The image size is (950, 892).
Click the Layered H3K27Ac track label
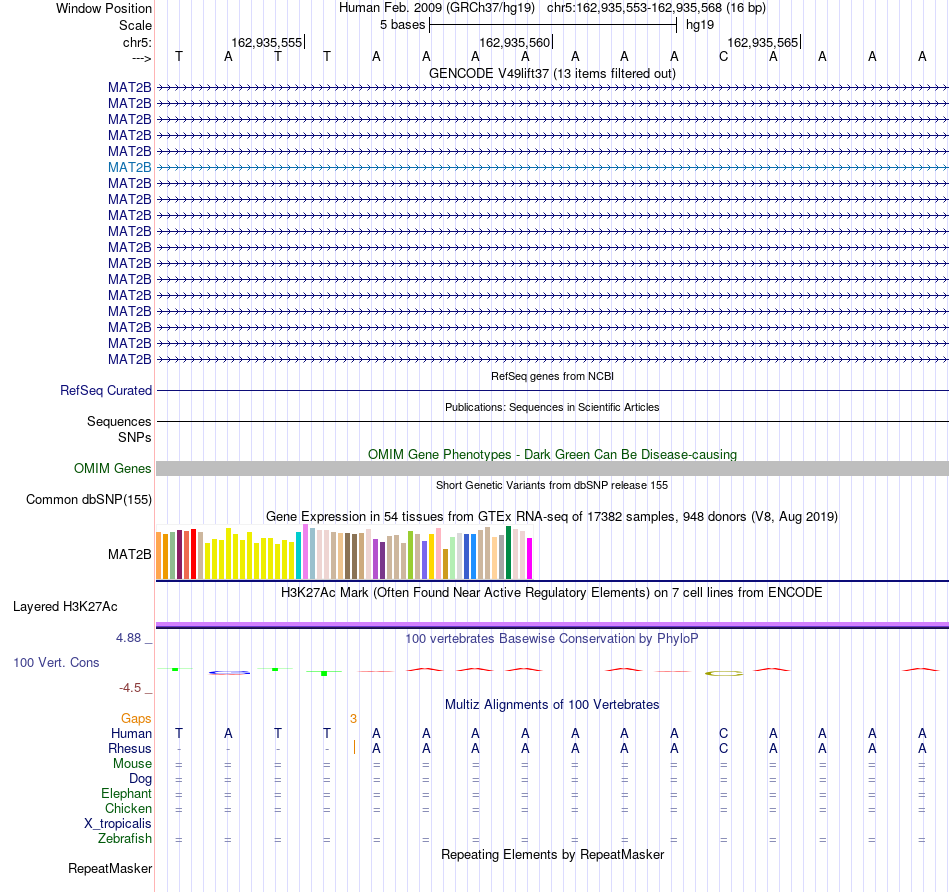point(65,607)
